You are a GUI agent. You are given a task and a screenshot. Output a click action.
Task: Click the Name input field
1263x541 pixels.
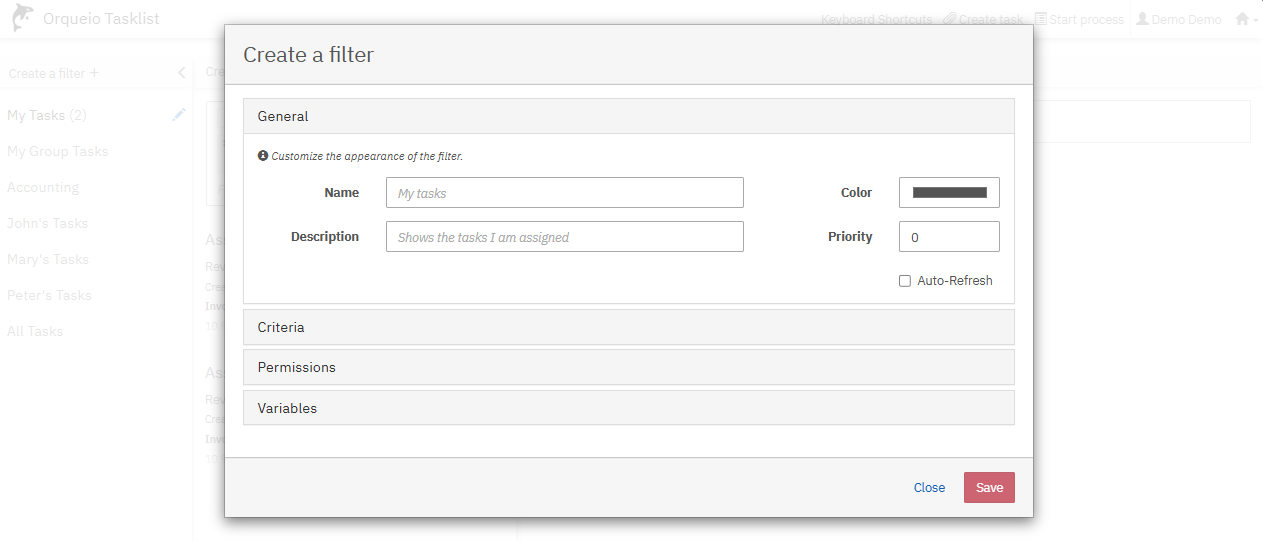pos(564,193)
